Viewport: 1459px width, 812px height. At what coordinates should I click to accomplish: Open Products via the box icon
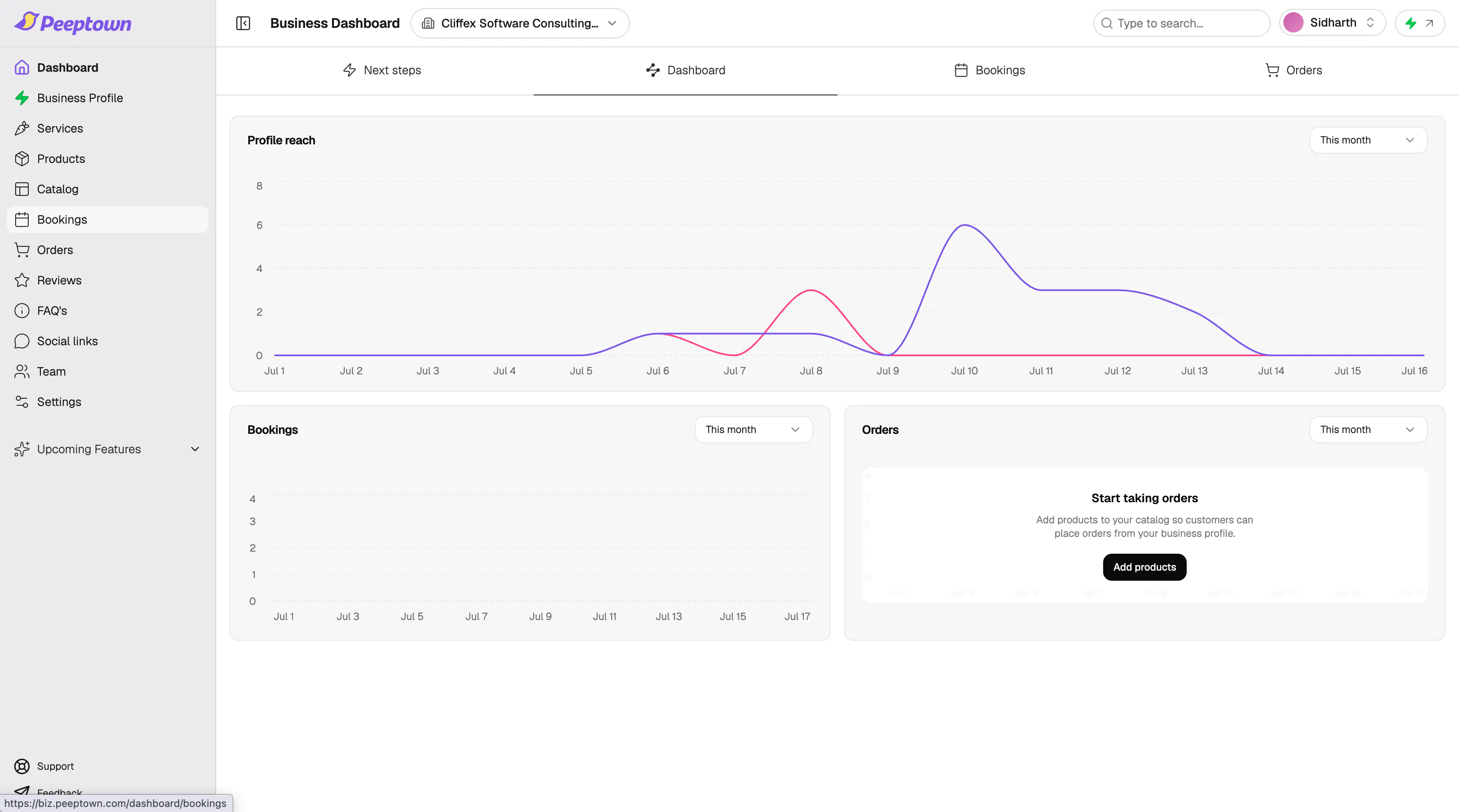click(22, 159)
